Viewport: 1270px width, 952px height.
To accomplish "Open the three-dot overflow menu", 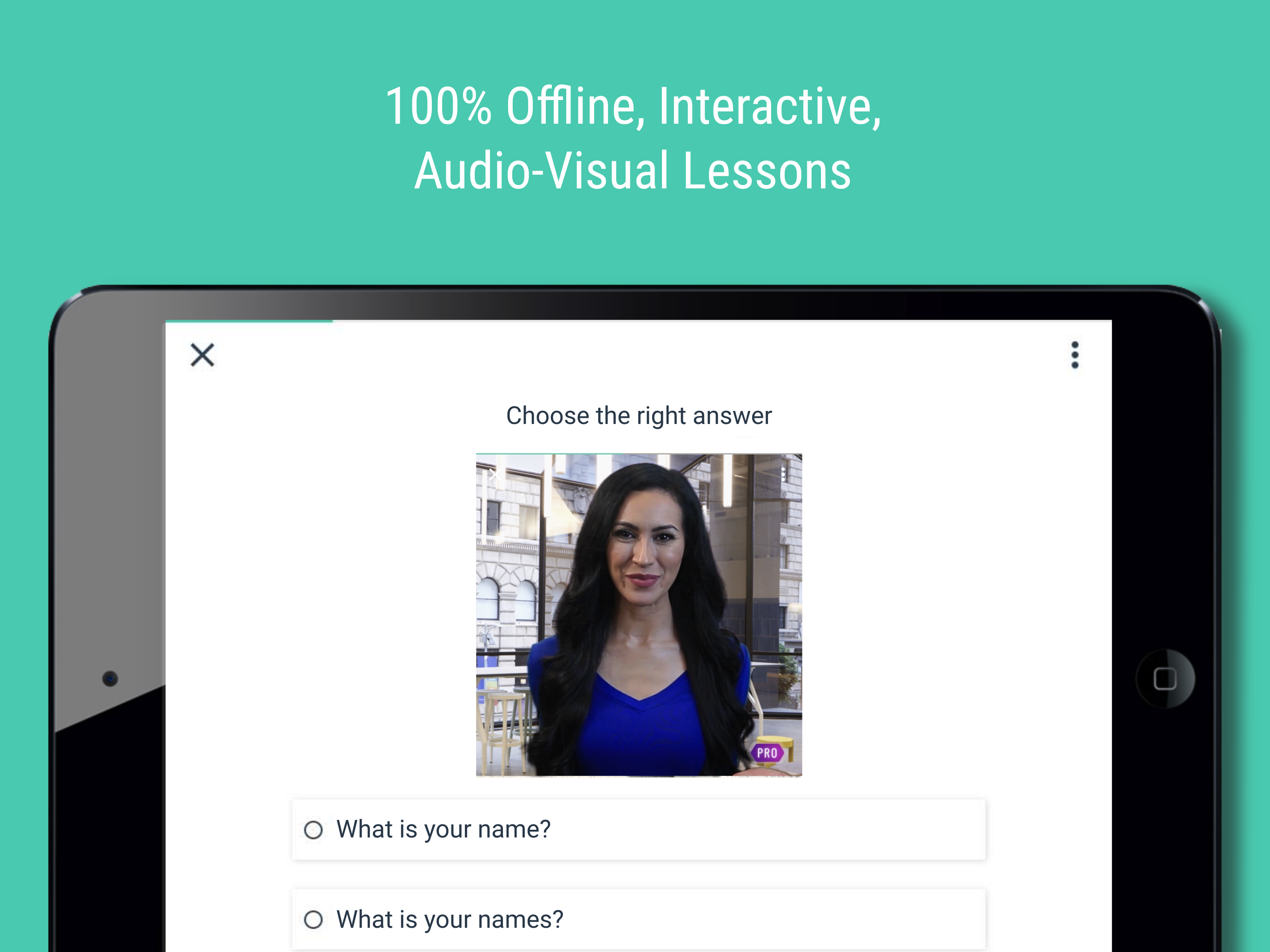I will (x=1075, y=355).
